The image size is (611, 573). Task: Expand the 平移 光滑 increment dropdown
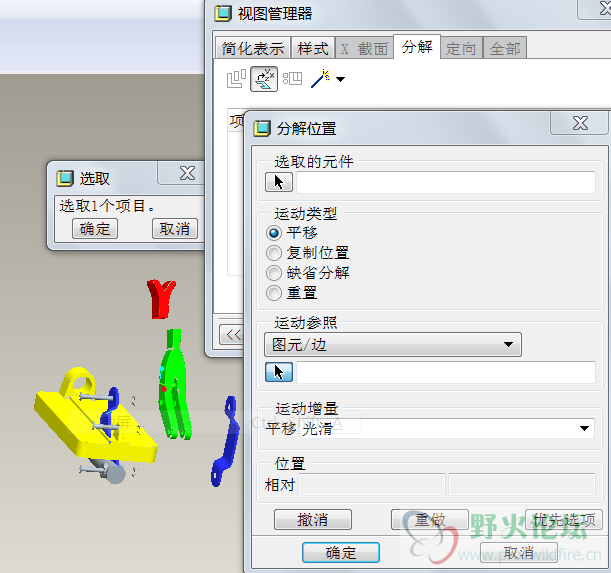coord(447,428)
